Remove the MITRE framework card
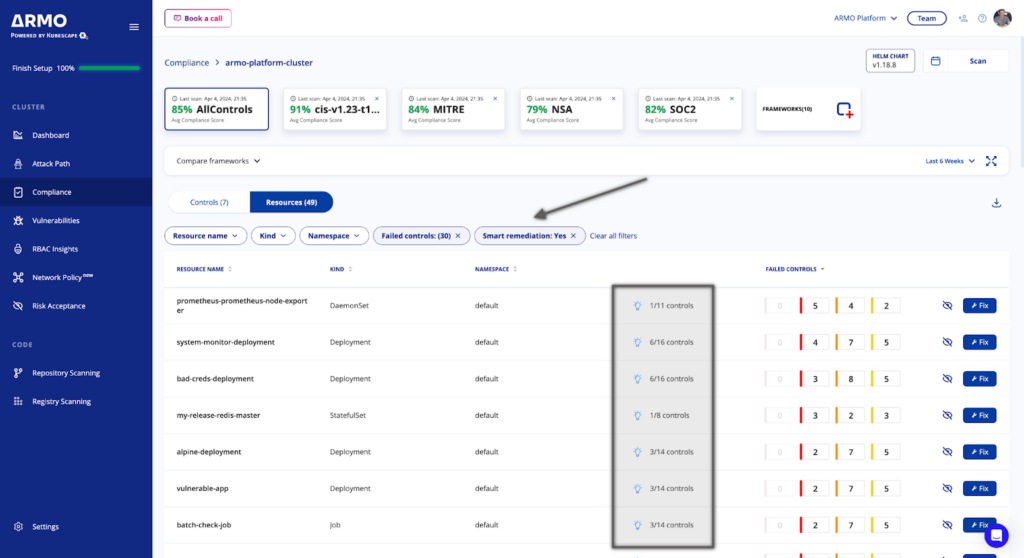This screenshot has width=1024, height=558. tap(495, 99)
